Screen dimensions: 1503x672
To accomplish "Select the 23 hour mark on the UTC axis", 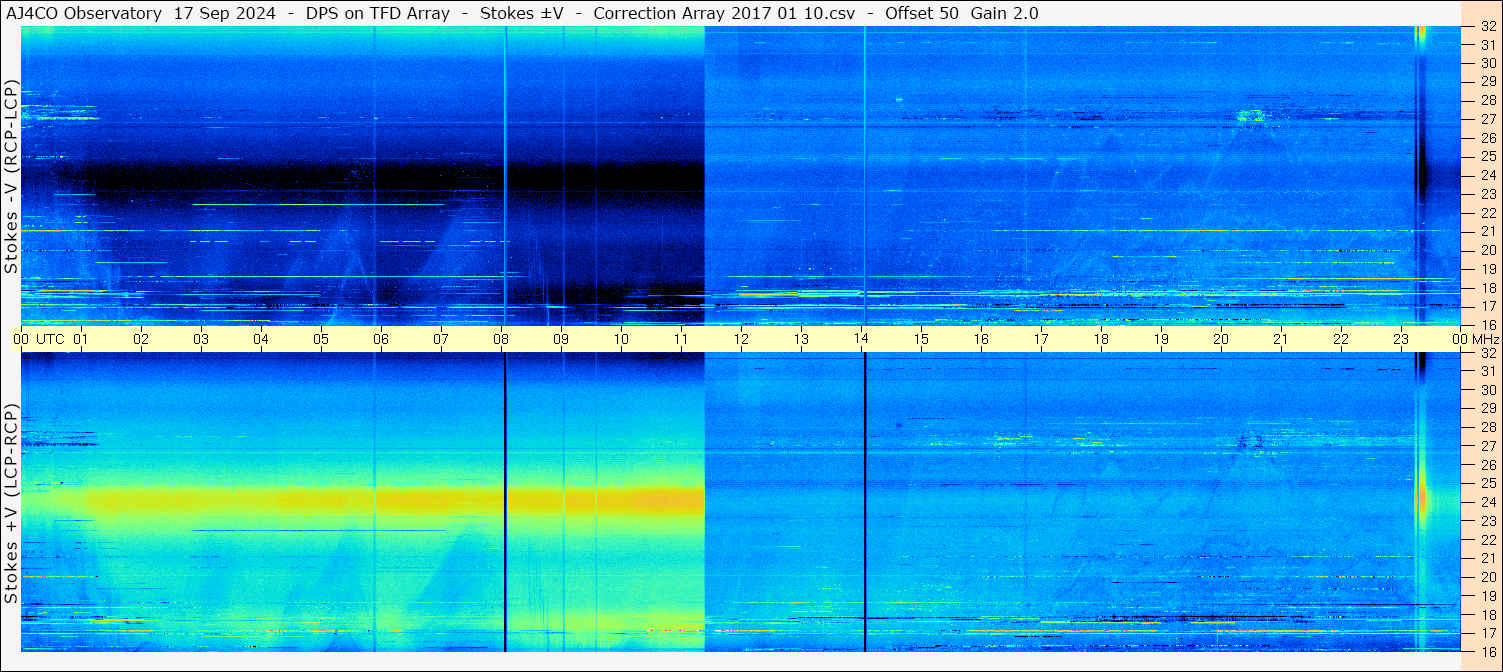I will pyautogui.click(x=1401, y=339).
